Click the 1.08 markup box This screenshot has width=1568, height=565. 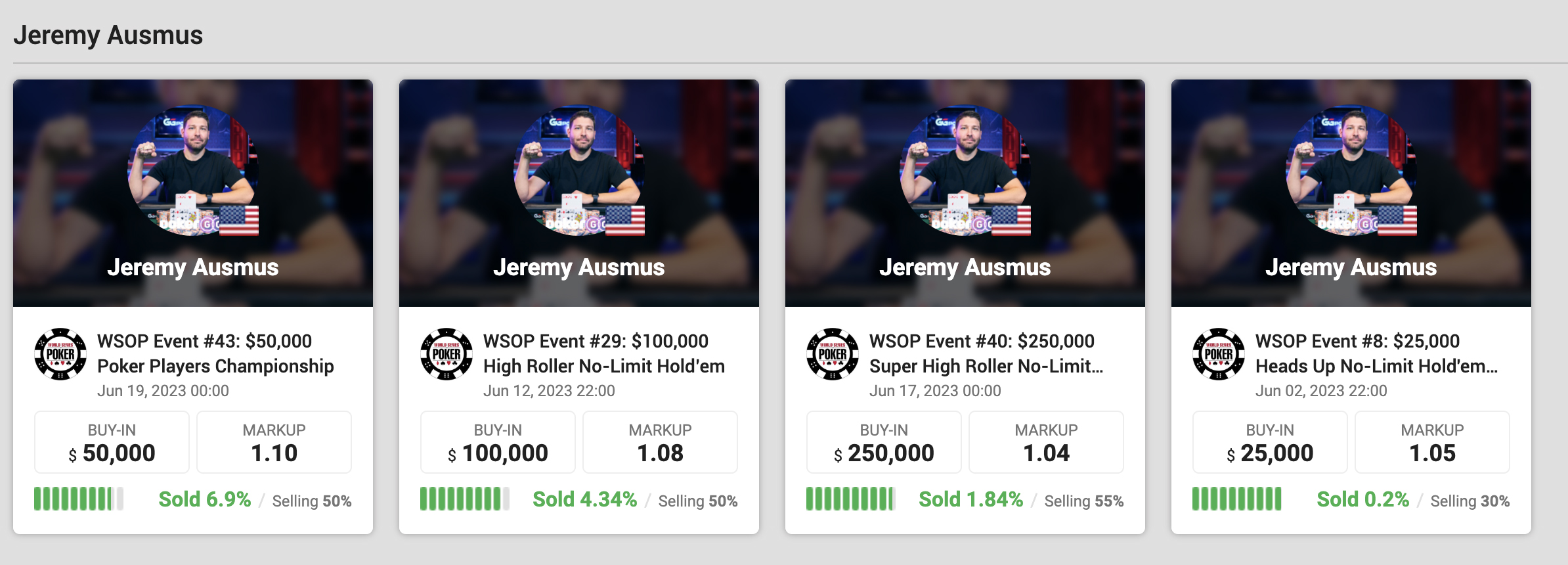tap(660, 442)
